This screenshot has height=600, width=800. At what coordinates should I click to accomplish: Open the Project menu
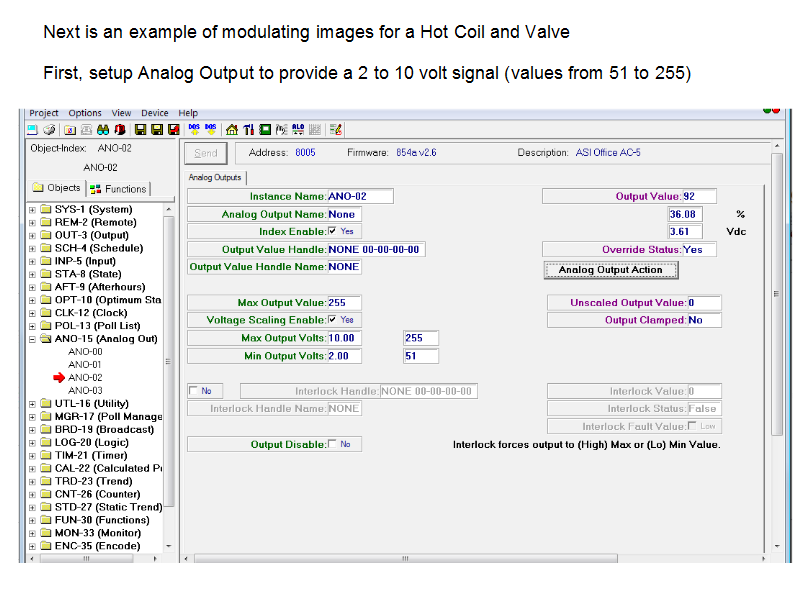(43, 113)
